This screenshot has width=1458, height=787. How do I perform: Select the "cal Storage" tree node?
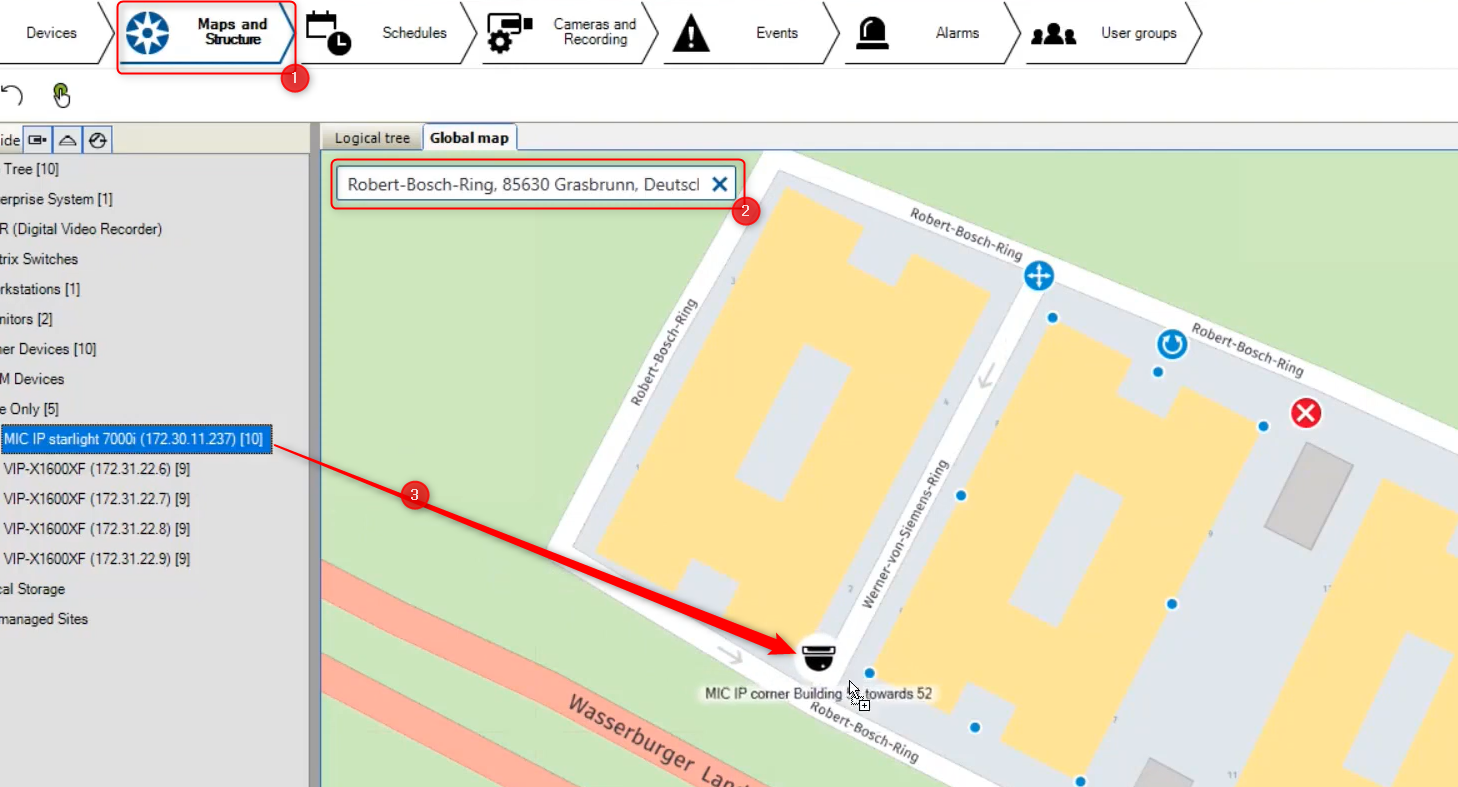[33, 589]
